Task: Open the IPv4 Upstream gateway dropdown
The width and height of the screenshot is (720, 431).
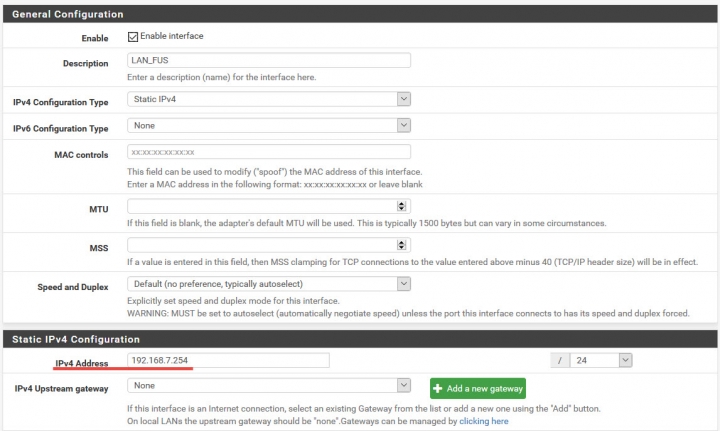Action: pyautogui.click(x=269, y=386)
